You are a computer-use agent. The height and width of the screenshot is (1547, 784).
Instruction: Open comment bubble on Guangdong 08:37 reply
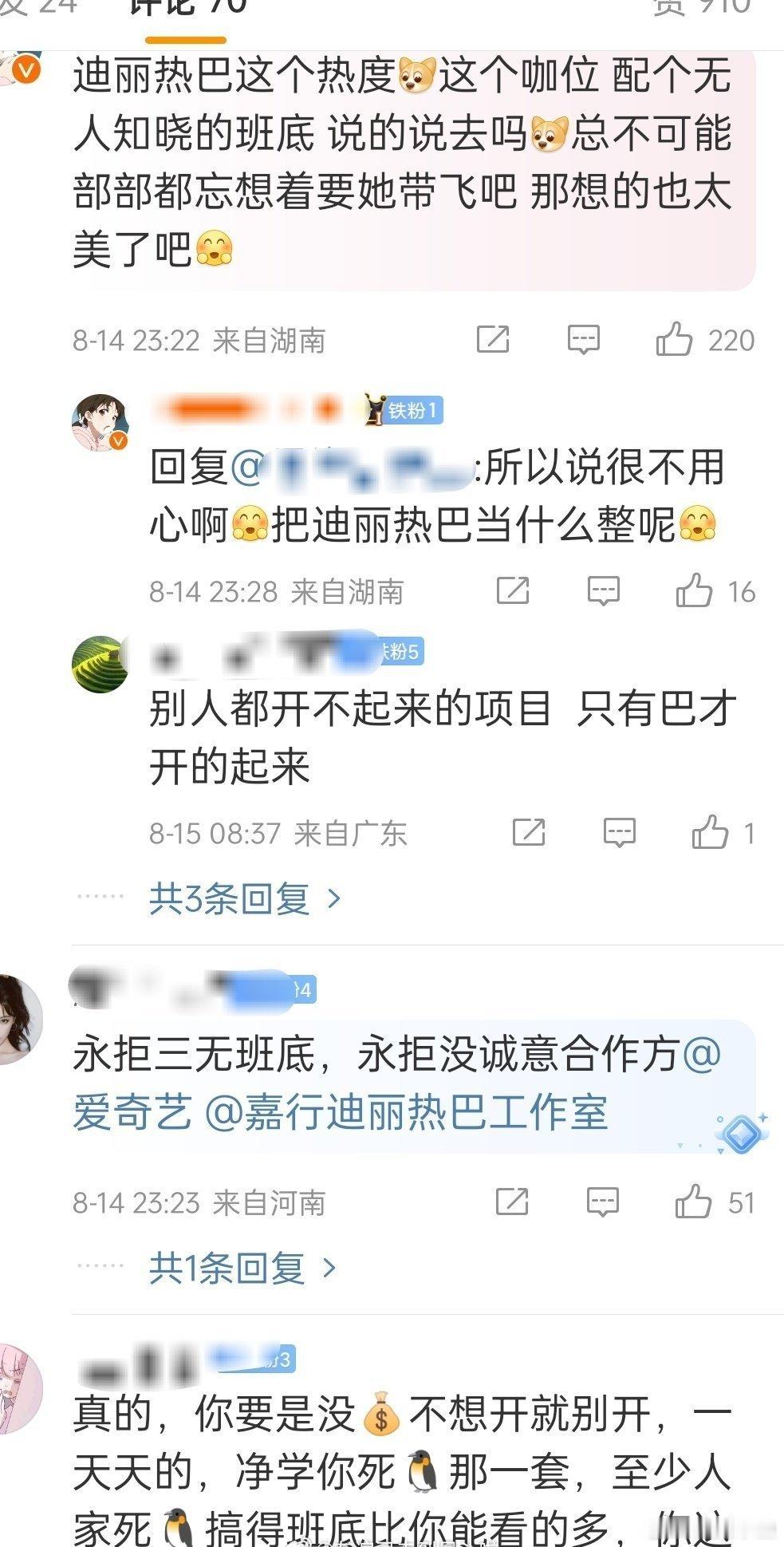click(620, 832)
